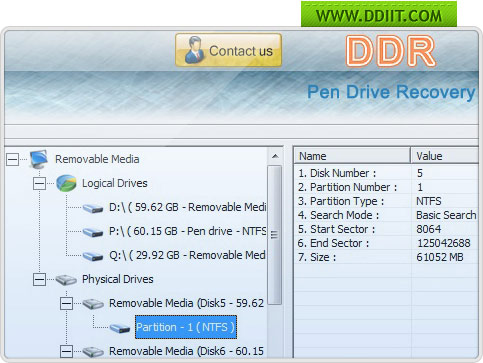The width and height of the screenshot is (483, 363).
Task: Click the Partition - 1 drive icon
Action: (x=120, y=328)
